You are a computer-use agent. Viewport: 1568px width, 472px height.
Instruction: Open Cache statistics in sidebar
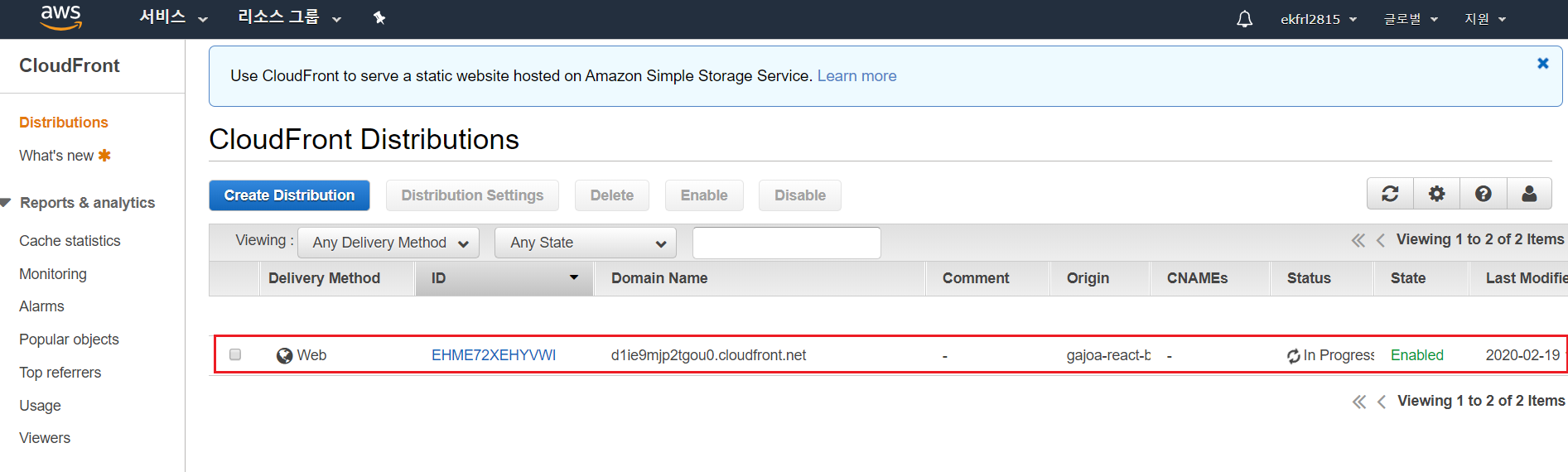pyautogui.click(x=70, y=241)
